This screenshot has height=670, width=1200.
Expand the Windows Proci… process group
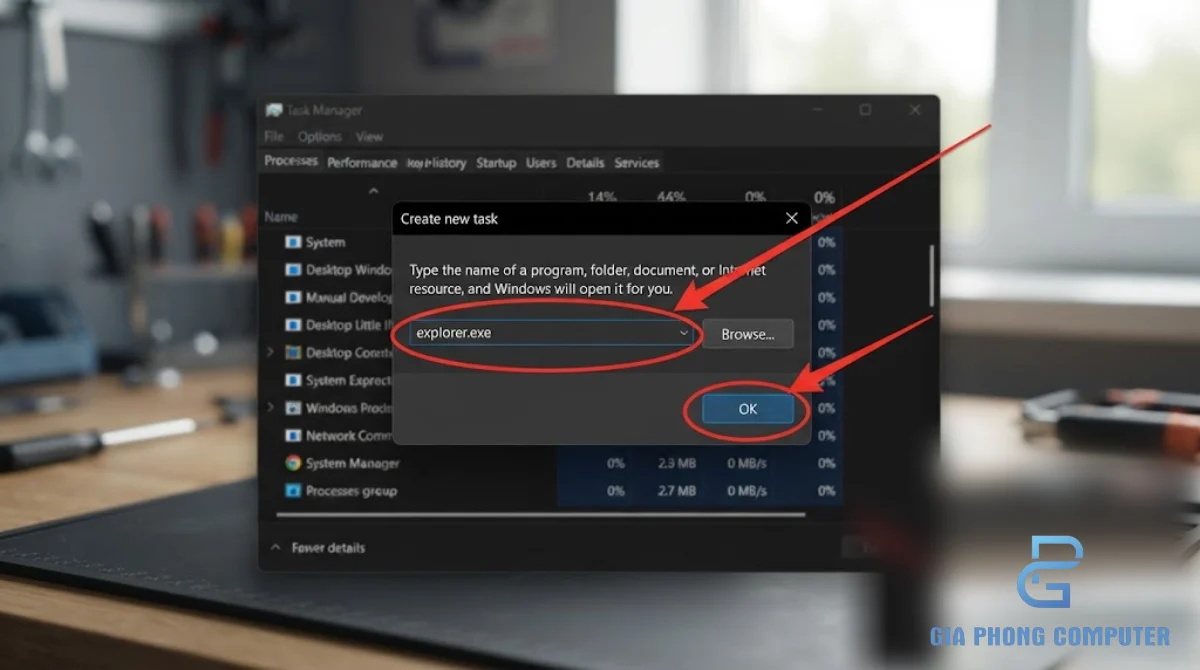[x=271, y=408]
